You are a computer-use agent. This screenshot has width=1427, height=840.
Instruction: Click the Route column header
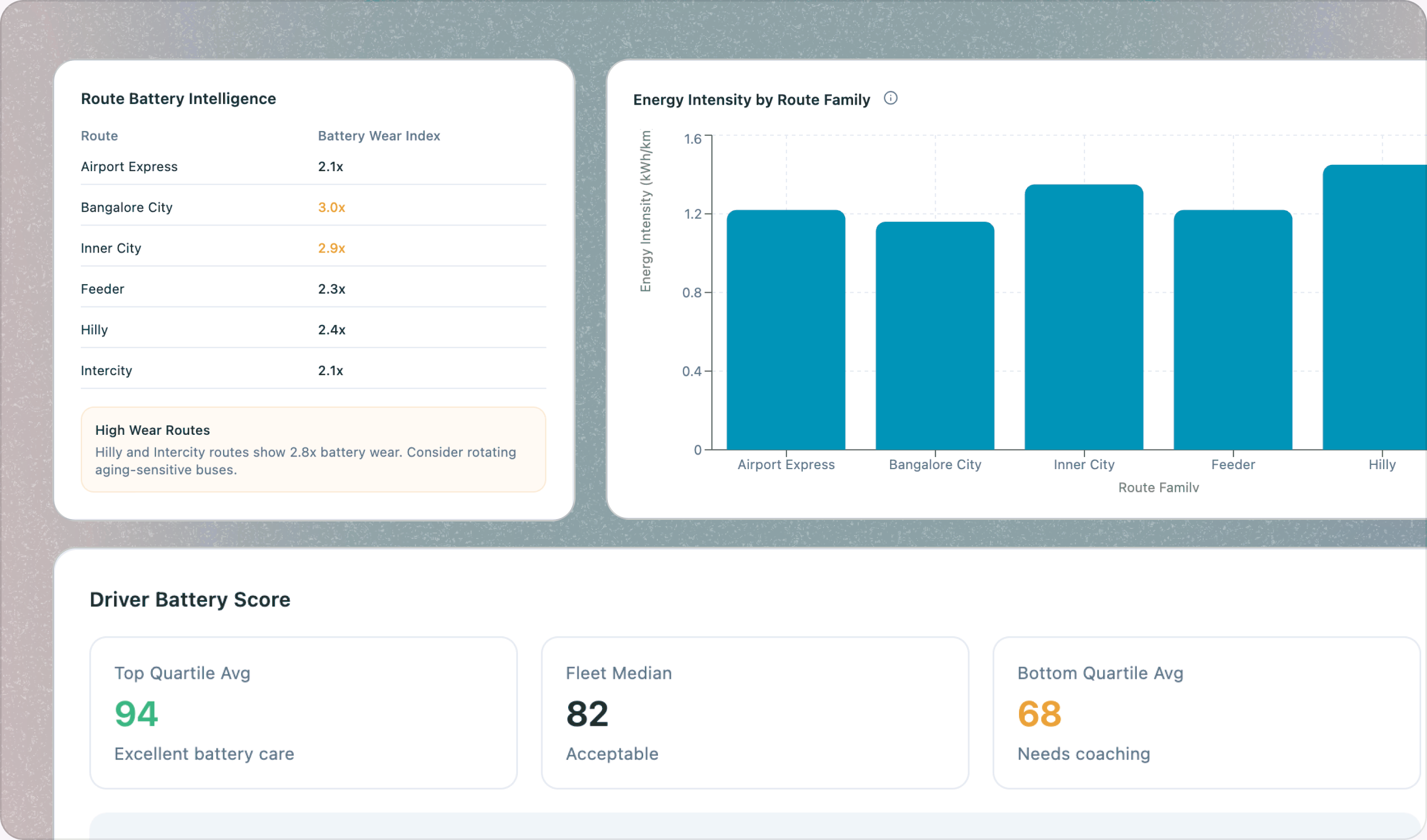click(100, 136)
